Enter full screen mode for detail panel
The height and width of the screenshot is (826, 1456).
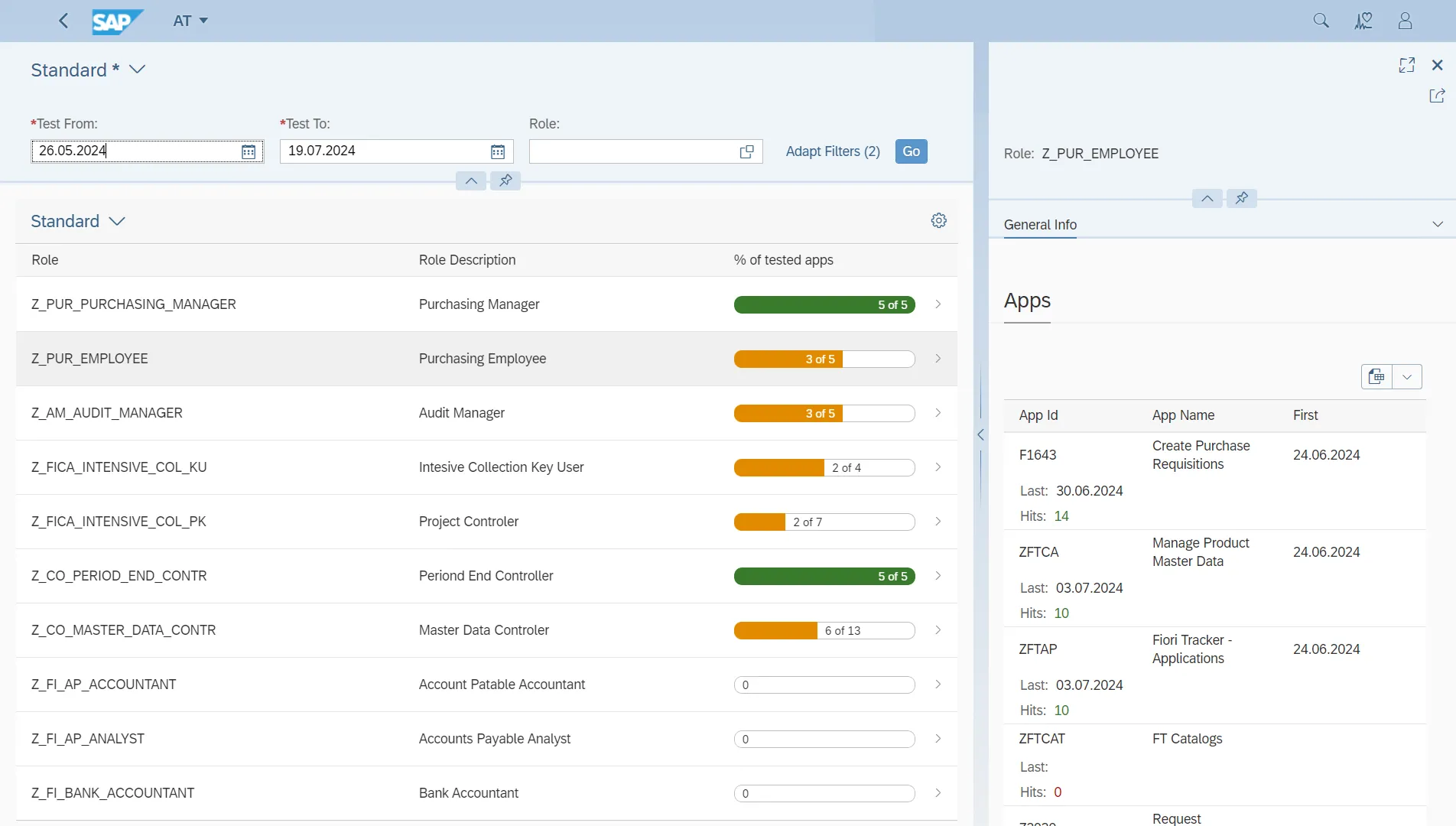coord(1406,65)
